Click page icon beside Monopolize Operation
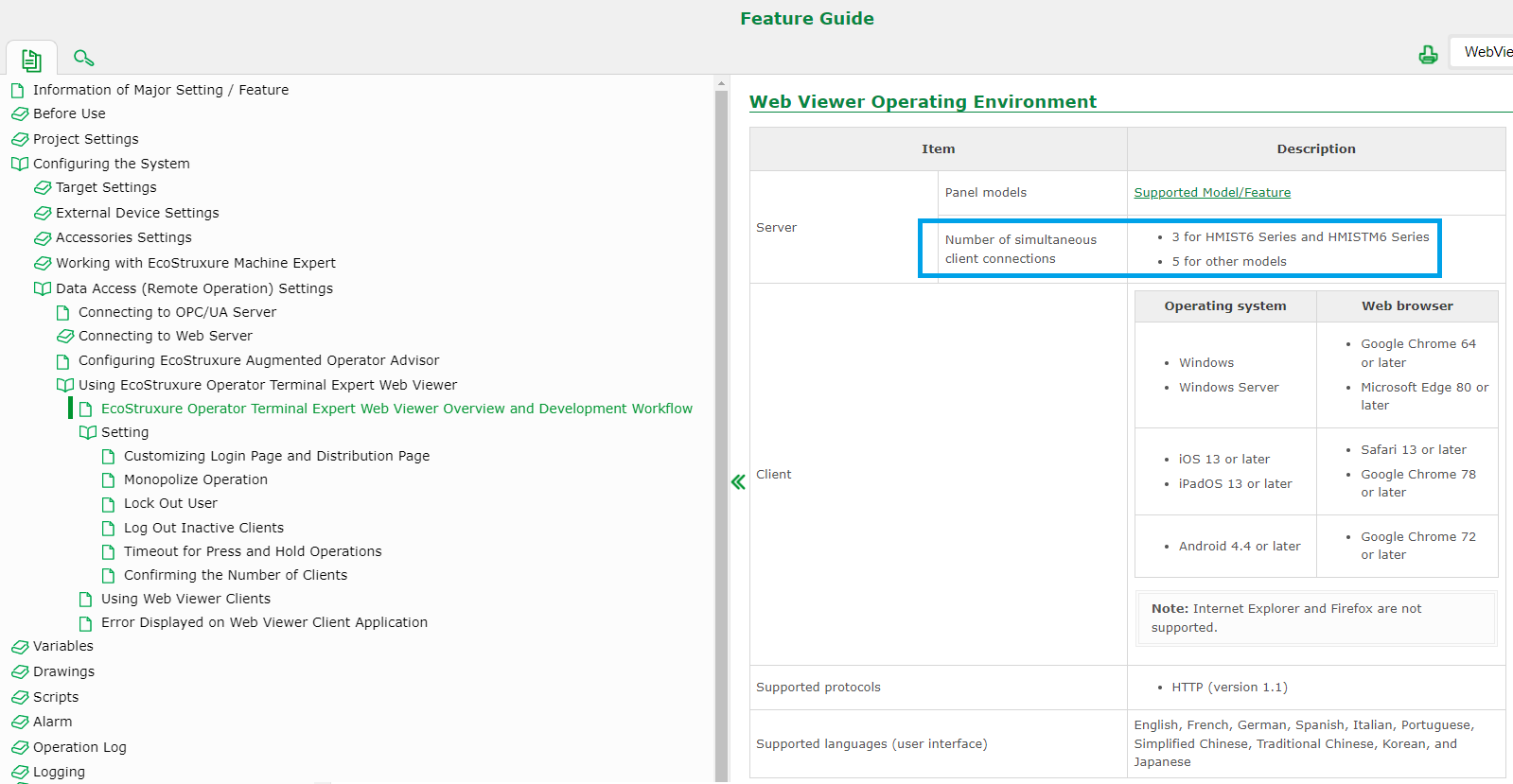The height and width of the screenshot is (784, 1513). click(x=109, y=480)
